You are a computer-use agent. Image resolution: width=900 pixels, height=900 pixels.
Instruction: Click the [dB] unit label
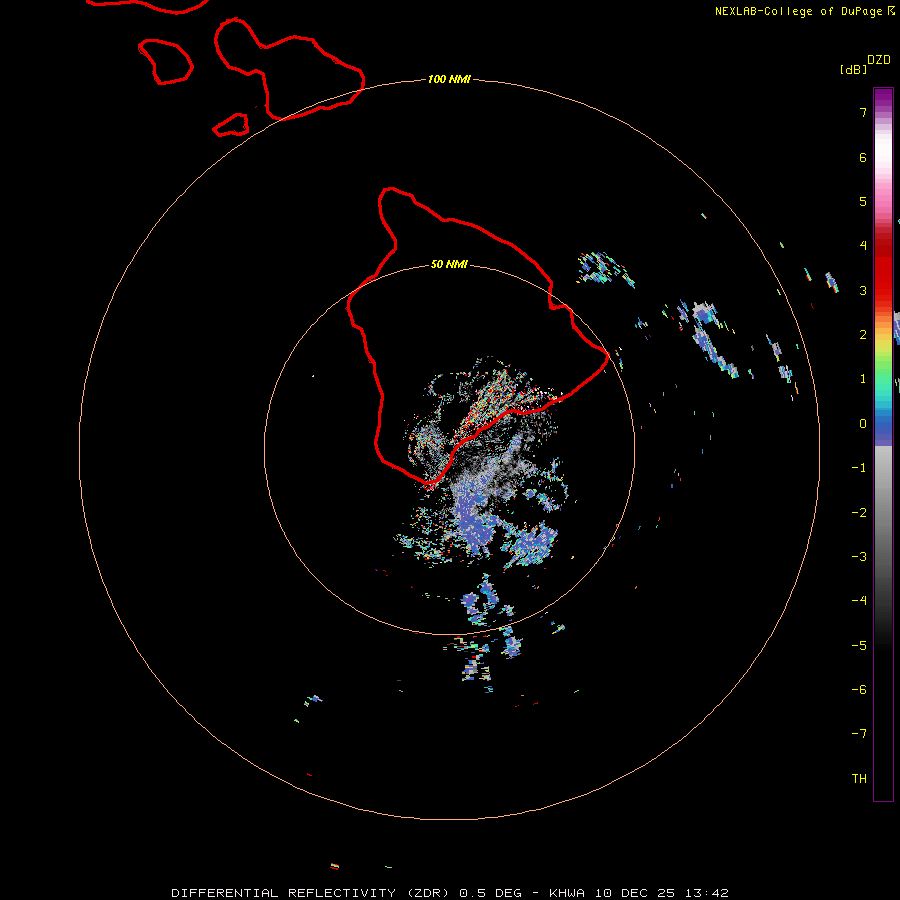pos(854,69)
